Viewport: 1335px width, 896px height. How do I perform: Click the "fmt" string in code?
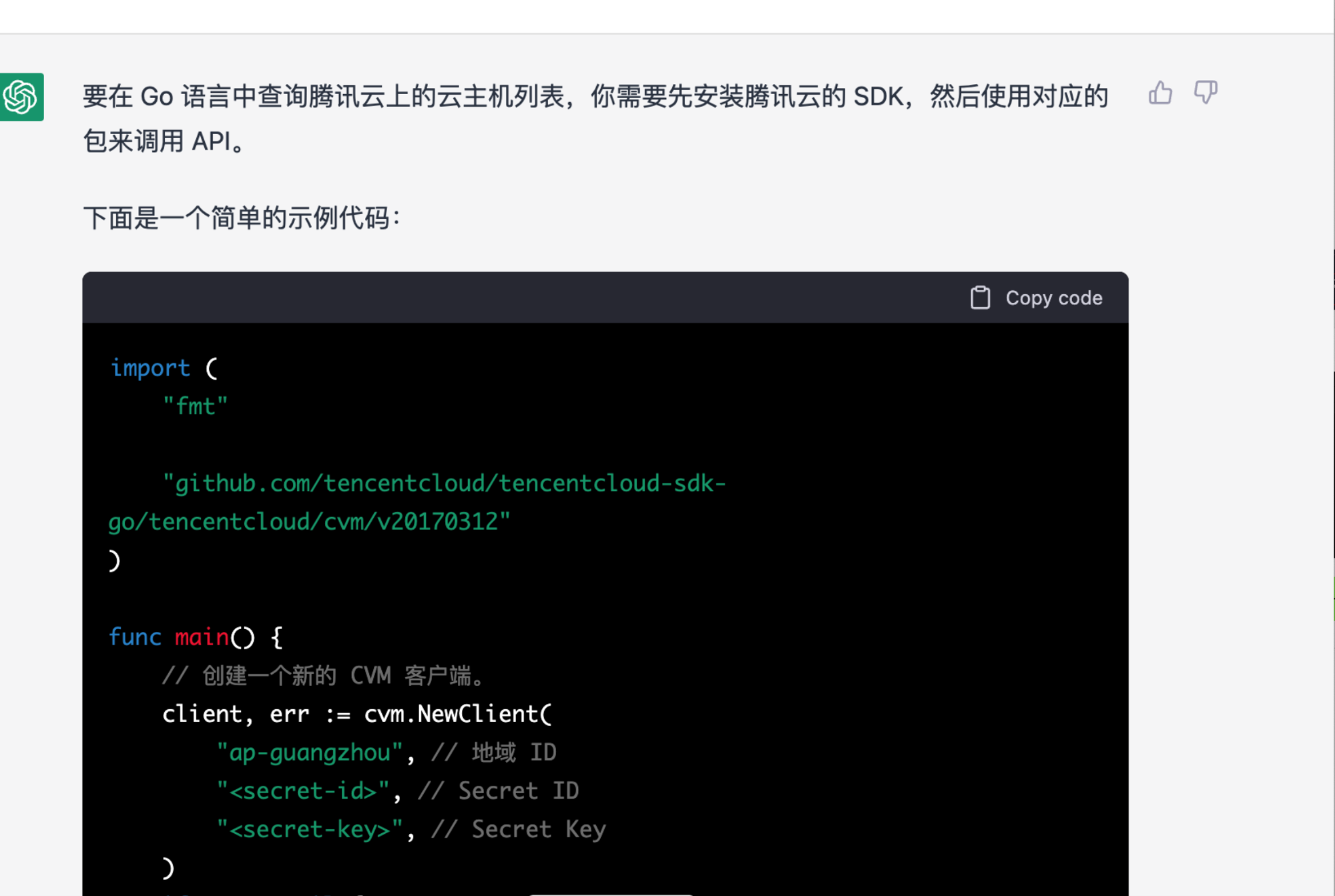click(195, 406)
